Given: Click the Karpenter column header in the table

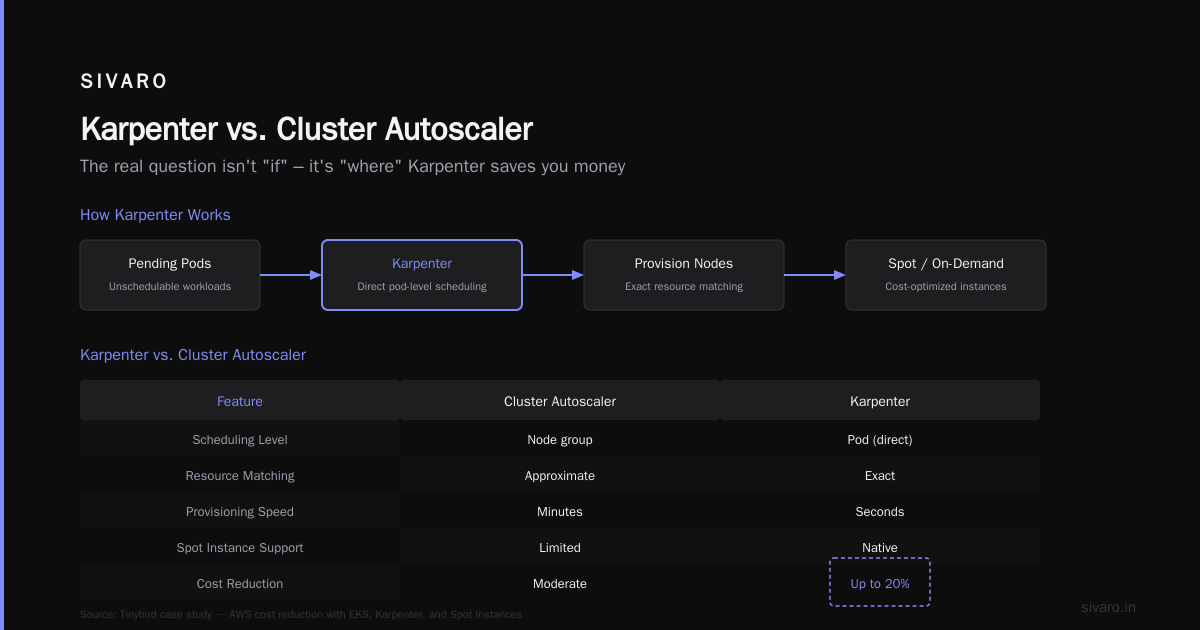Looking at the screenshot, I should (x=880, y=401).
